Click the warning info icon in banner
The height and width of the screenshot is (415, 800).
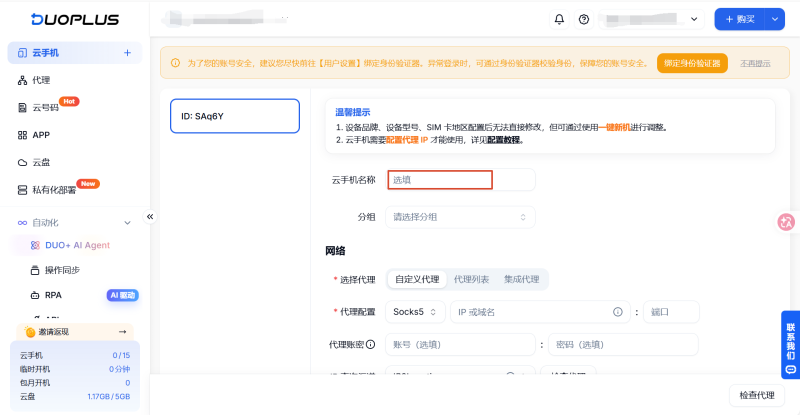click(175, 63)
